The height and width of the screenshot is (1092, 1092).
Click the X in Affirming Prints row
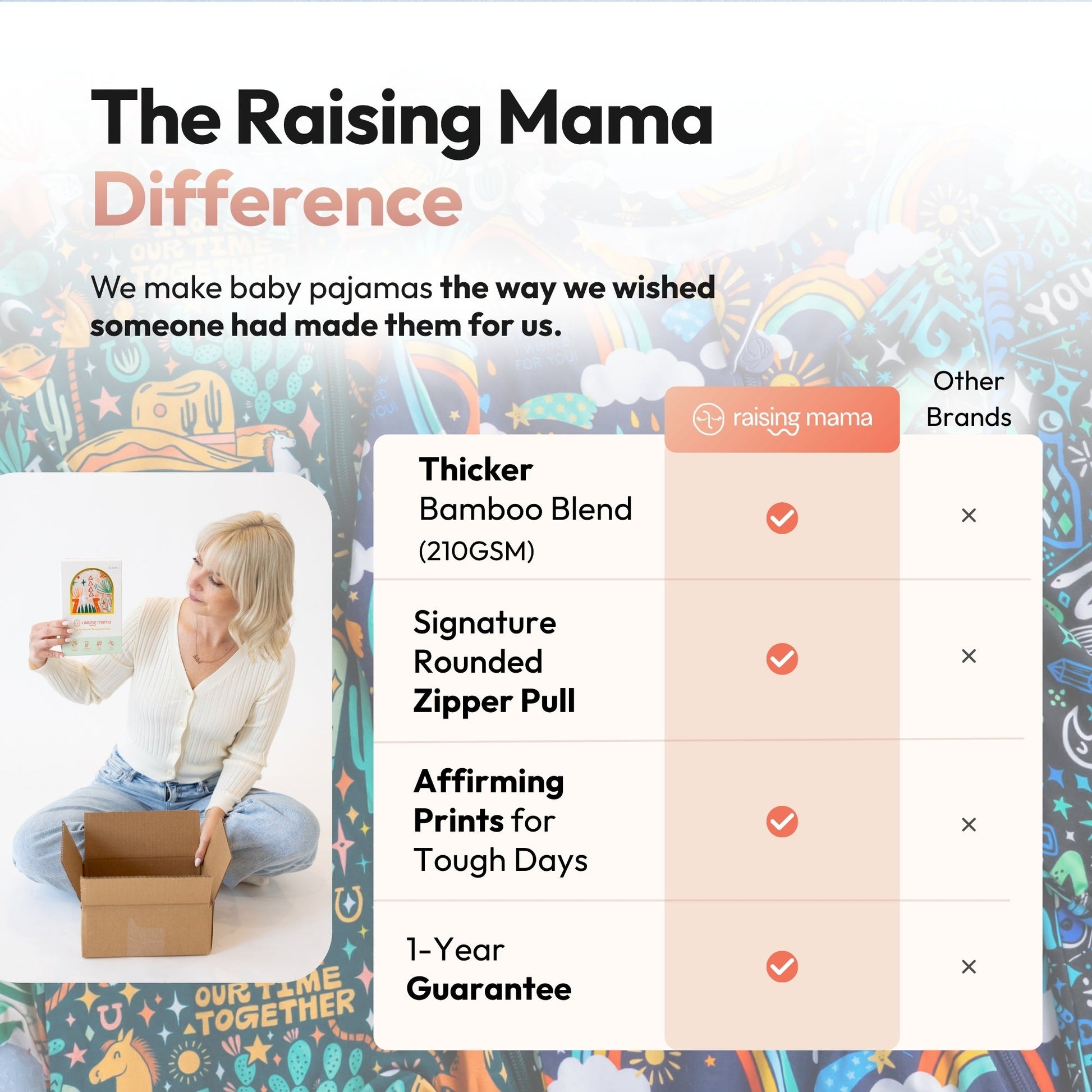[969, 825]
